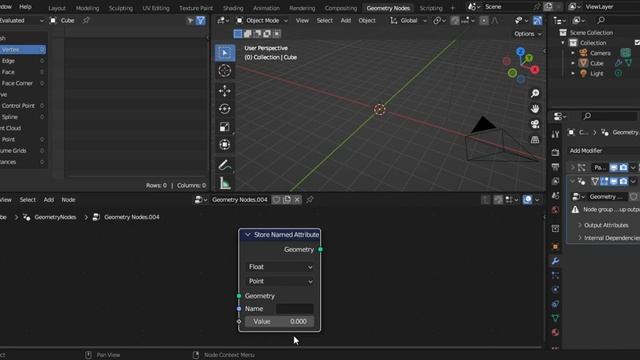This screenshot has width=640, height=360.
Task: Select the Measure tool
Action: pyautogui.click(x=224, y=183)
